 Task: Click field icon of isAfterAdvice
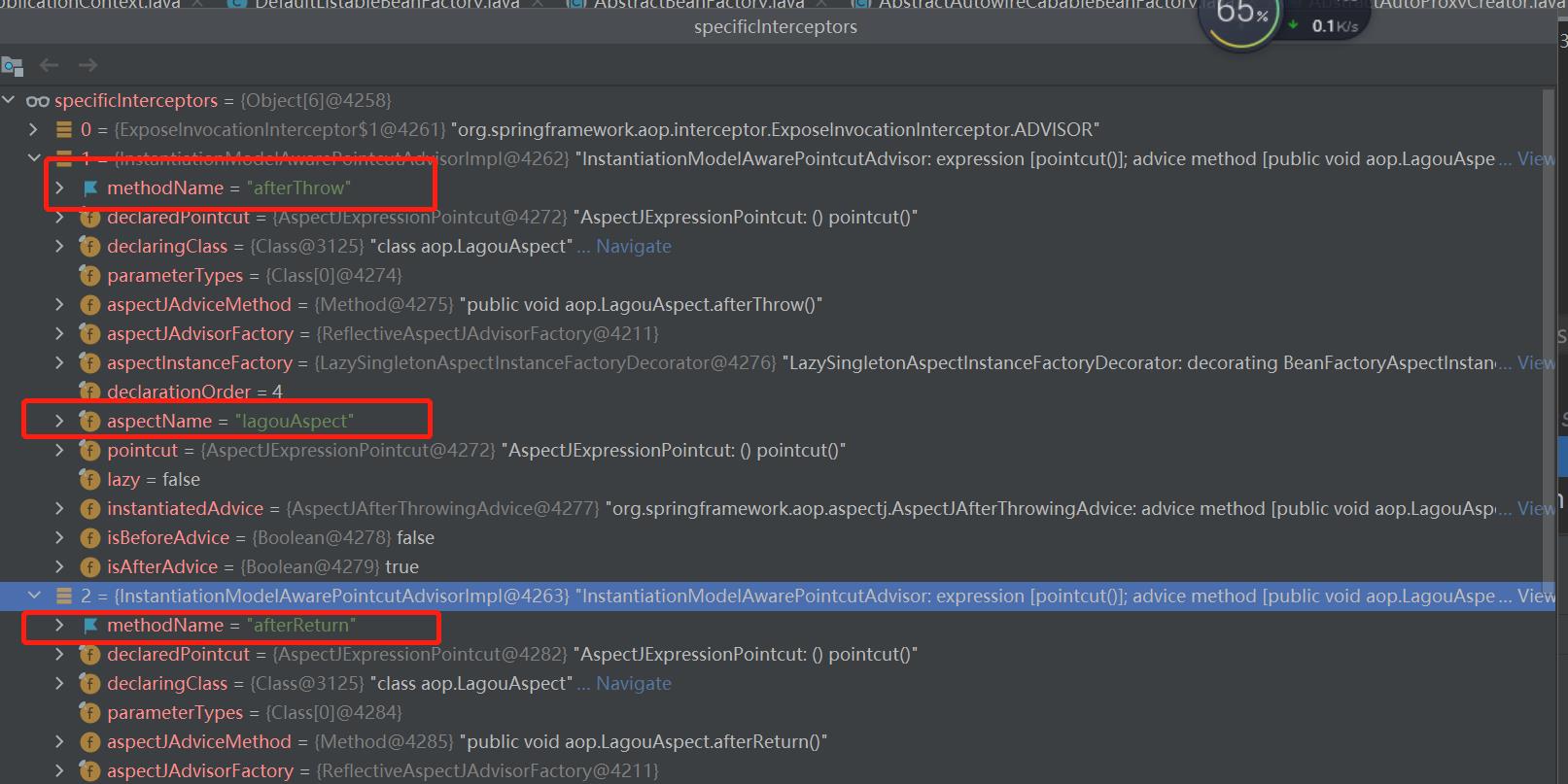point(90,566)
